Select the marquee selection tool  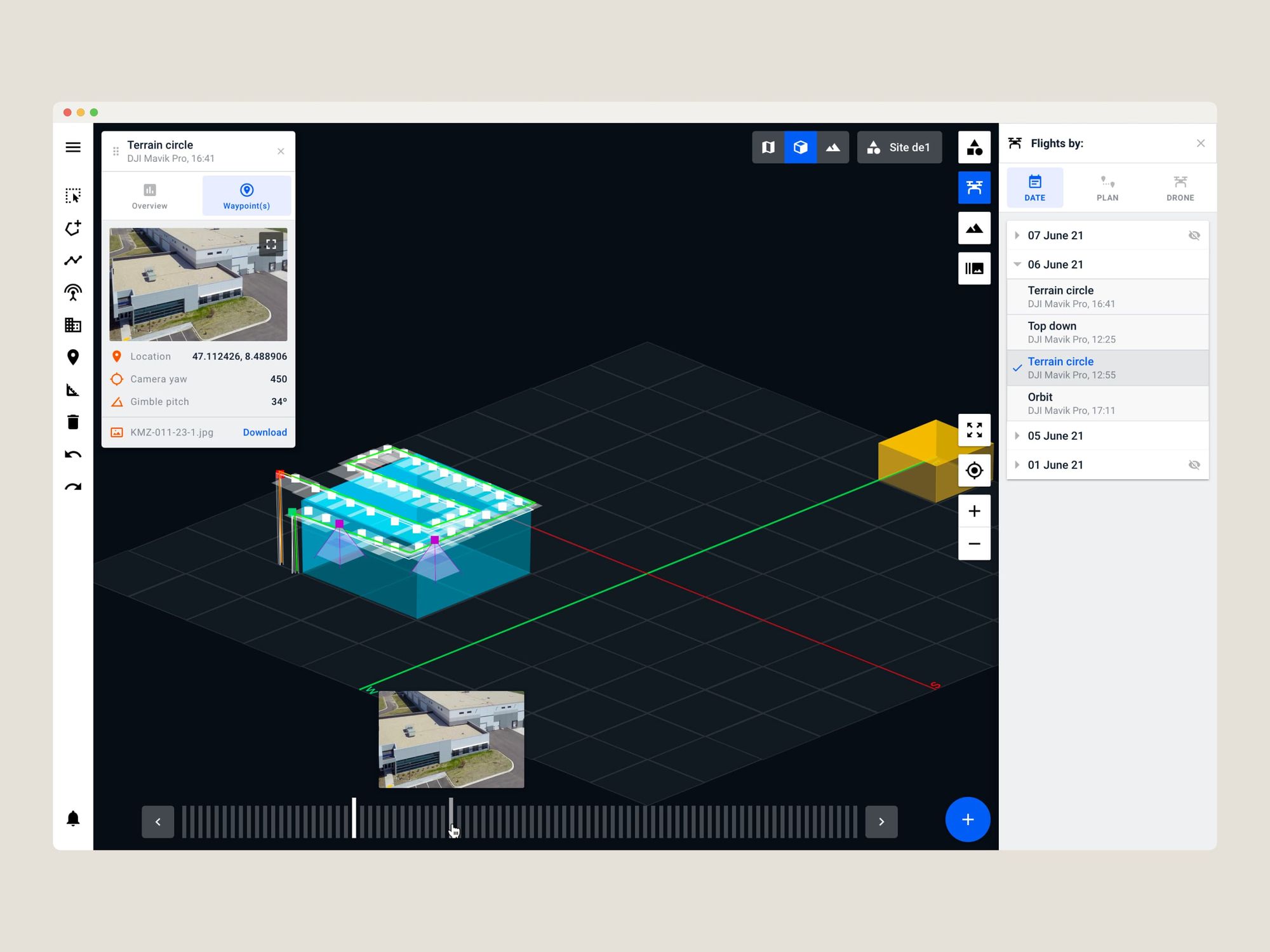tap(73, 195)
